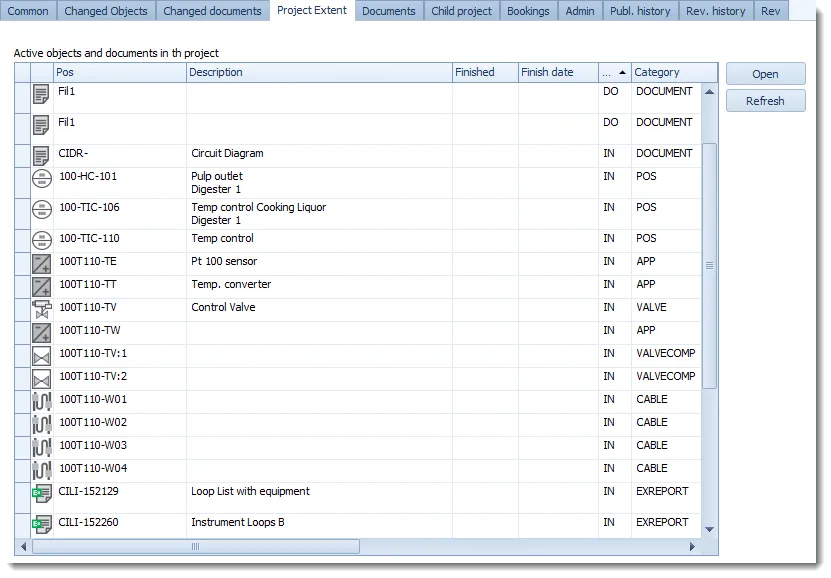Viewport: 831px width, 578px height.
Task: Click the vertical scrollbar up arrow
Action: coord(709,92)
